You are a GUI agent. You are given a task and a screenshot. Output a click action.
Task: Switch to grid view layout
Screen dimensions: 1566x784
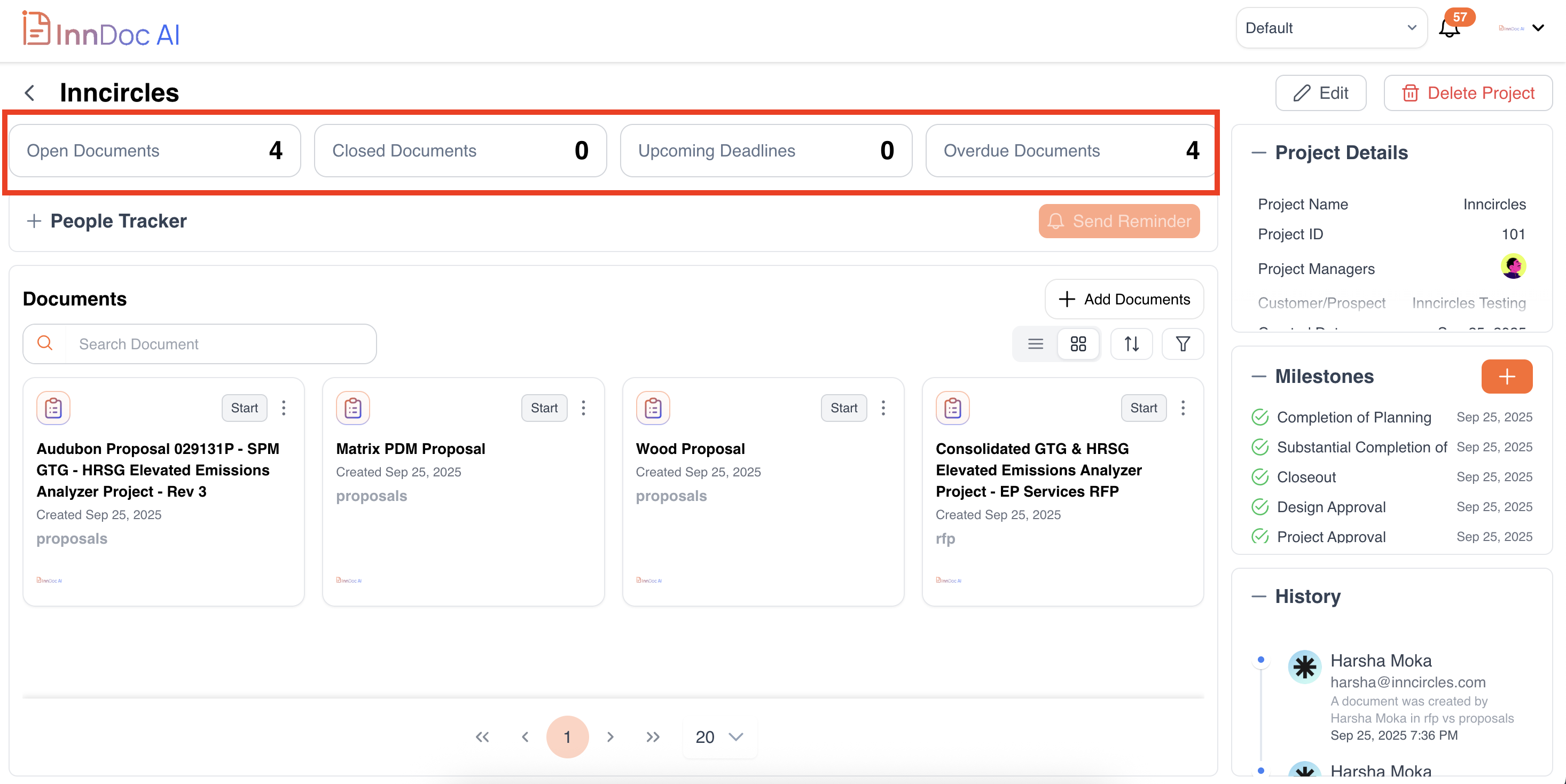[x=1078, y=344]
